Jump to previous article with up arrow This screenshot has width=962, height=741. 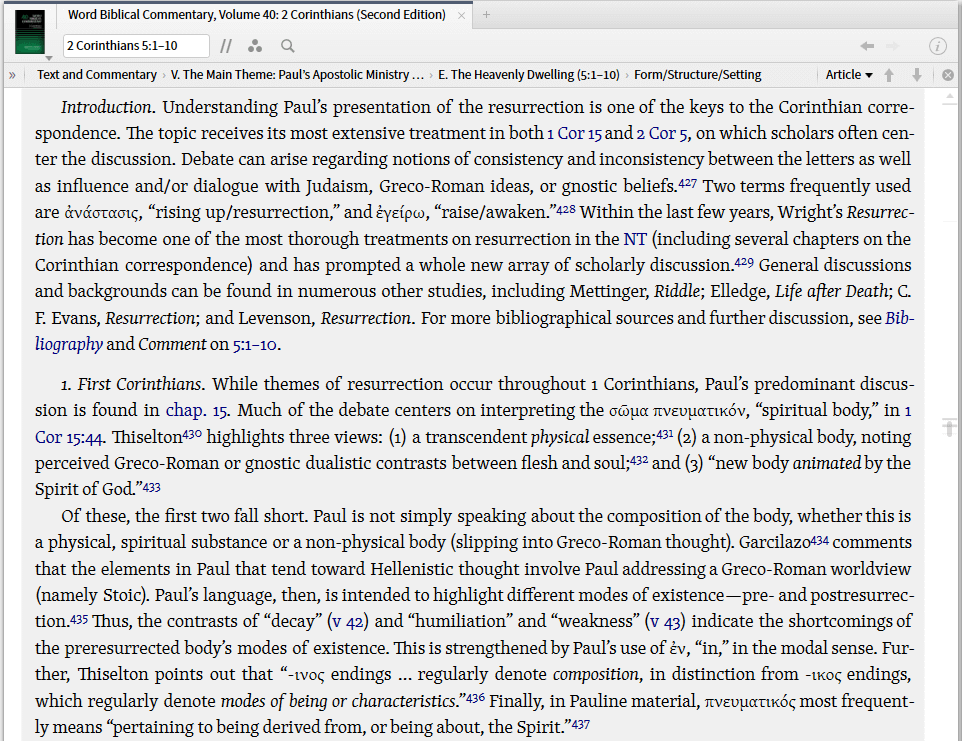click(x=889, y=75)
